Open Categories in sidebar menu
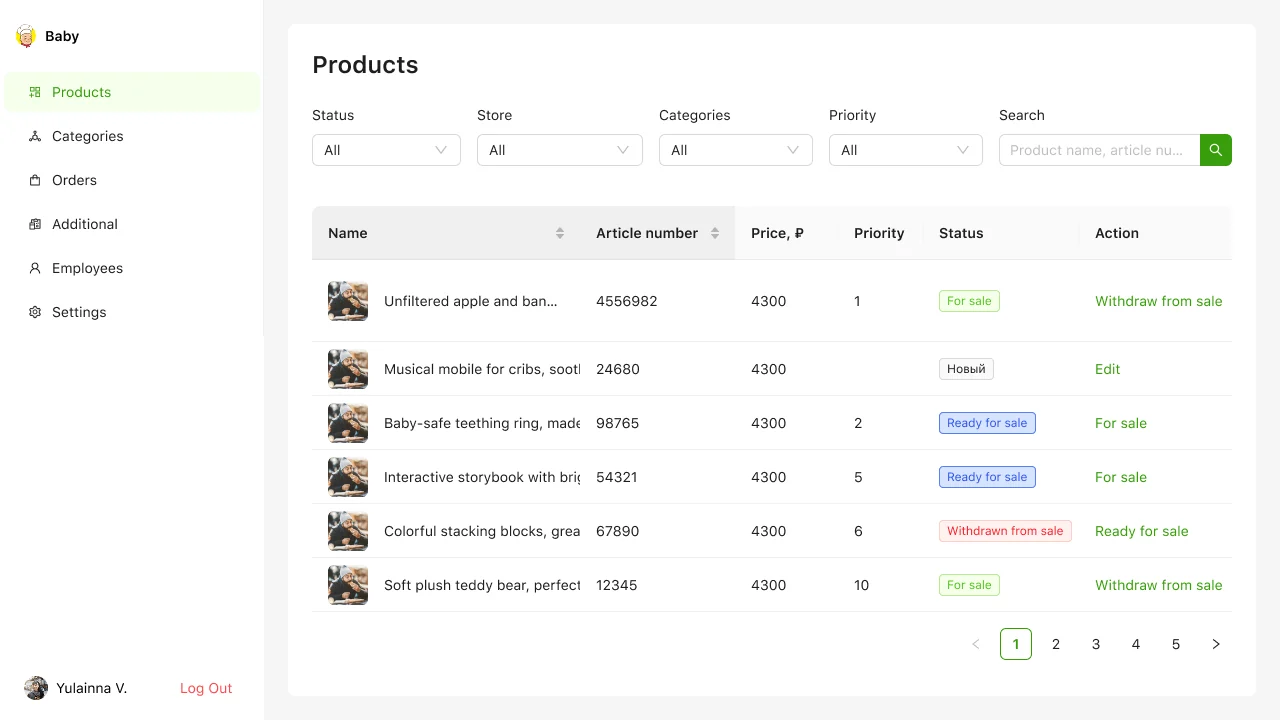Screen dimensions: 1280x720 click(132, 136)
